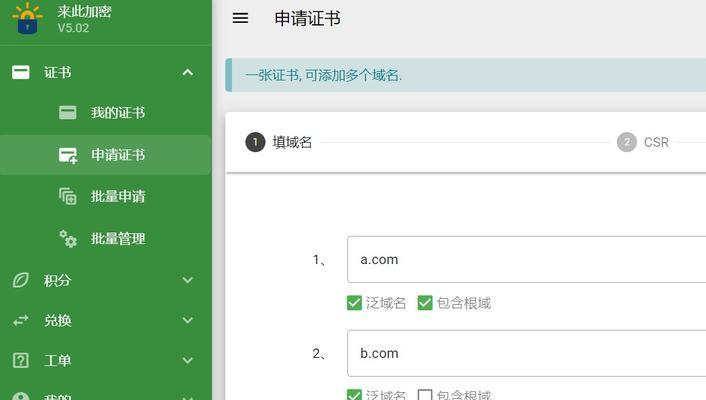
Task: Open the hamburger menu icon
Action: pyautogui.click(x=240, y=18)
